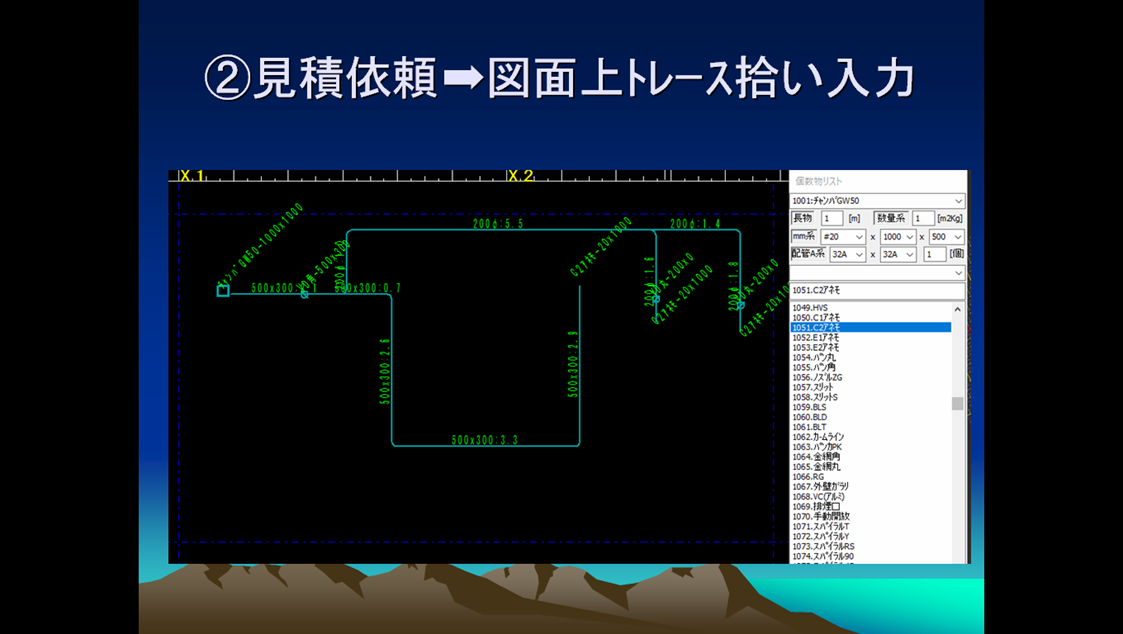Select 1060.BLD in the list
Screen dimensions: 1123x634
click(871, 417)
